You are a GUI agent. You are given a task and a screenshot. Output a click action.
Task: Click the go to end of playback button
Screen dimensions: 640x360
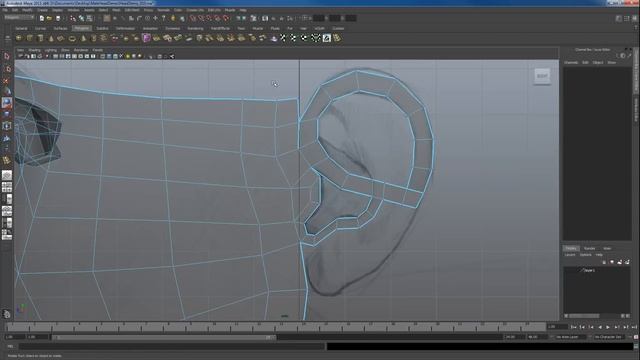coord(634,327)
